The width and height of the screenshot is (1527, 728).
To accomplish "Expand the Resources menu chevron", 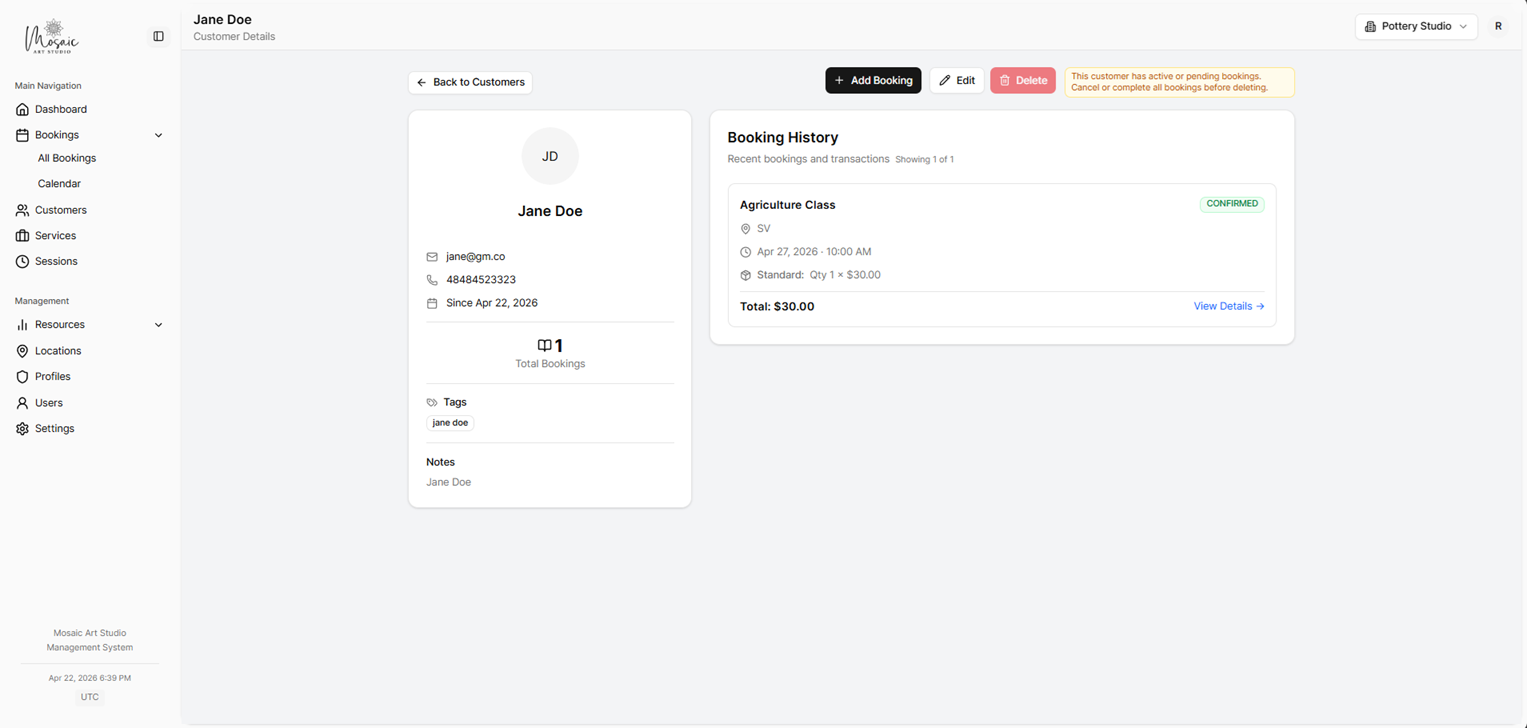I will pos(158,324).
